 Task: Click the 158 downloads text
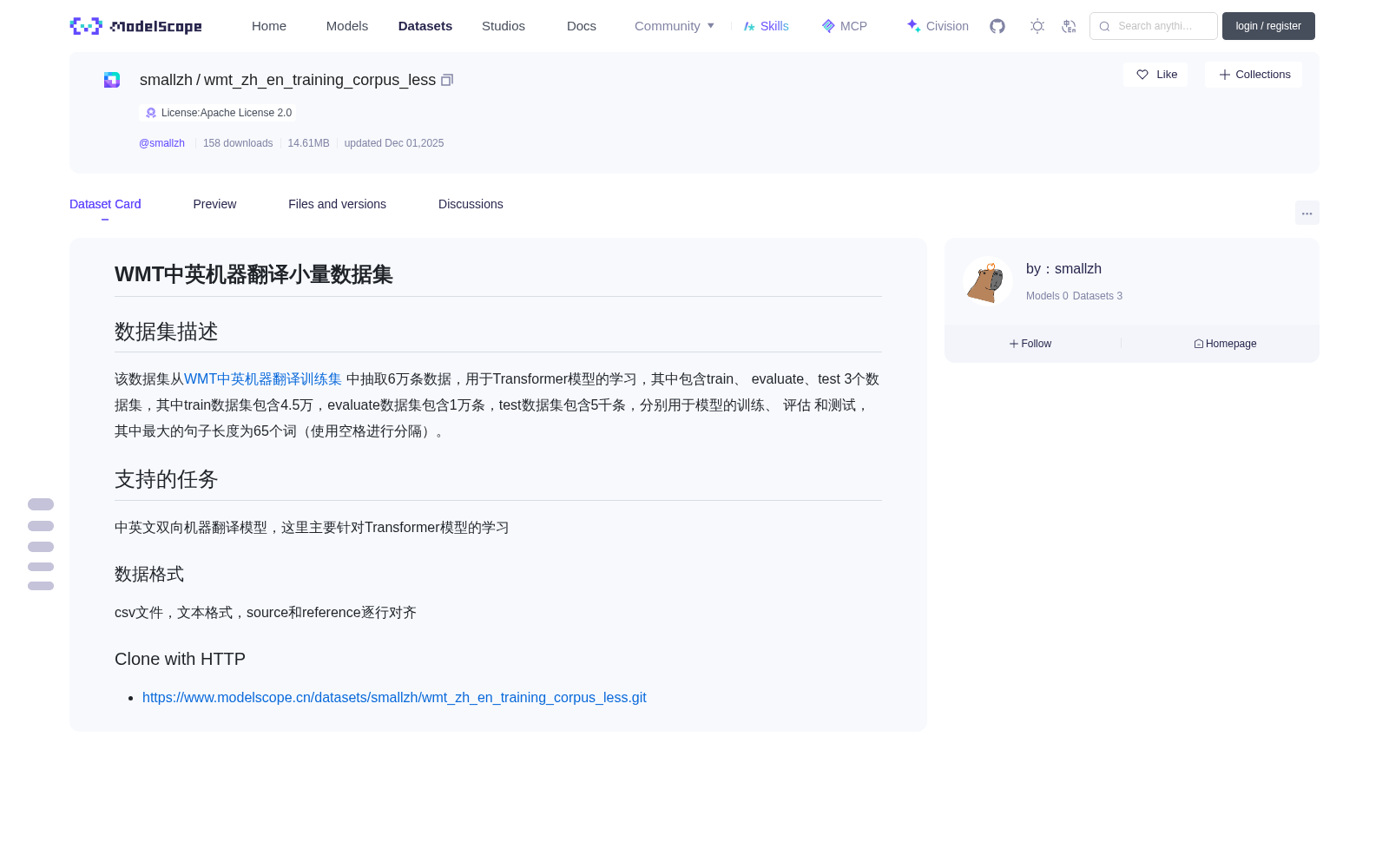238,143
